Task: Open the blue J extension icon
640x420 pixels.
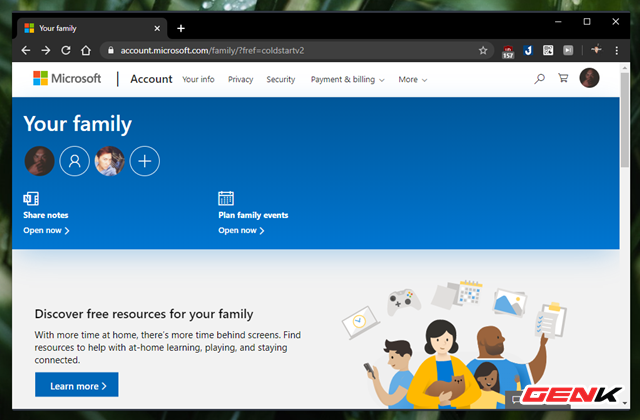Action: [528, 50]
